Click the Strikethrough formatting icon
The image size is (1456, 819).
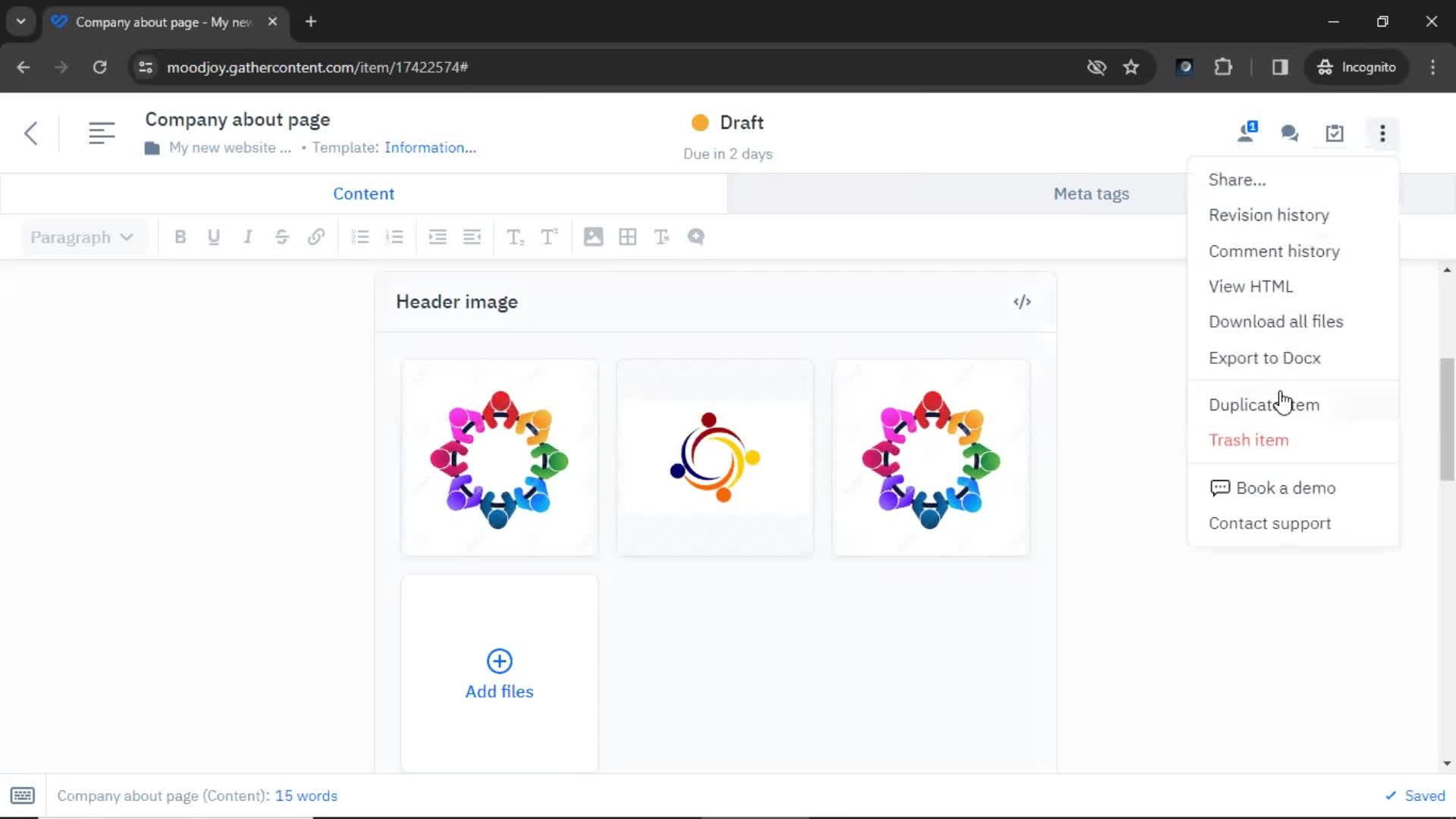(282, 237)
